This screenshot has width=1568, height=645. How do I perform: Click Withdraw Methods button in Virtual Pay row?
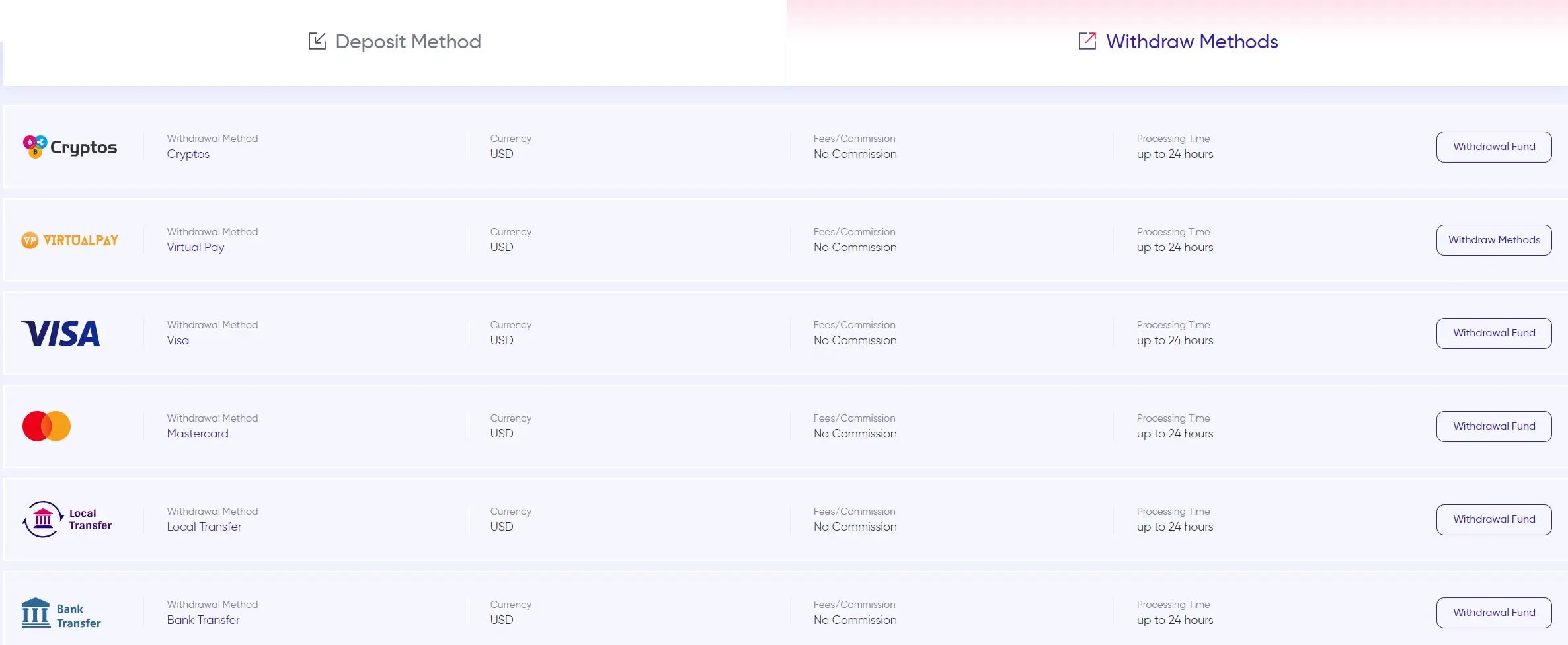click(1494, 240)
